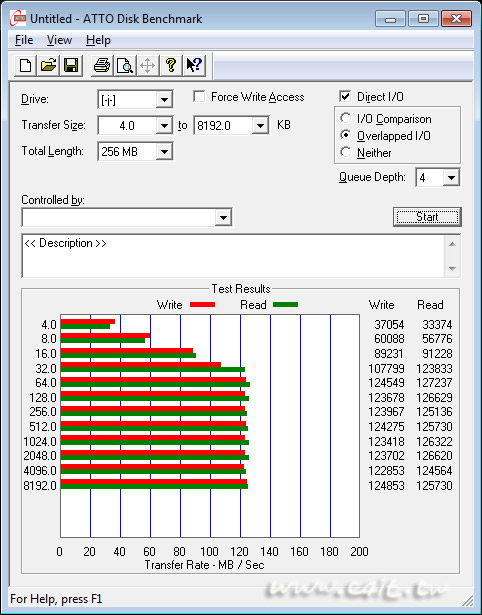Screen dimensions: 482x615
Task: Minimize the ATTO Disk Benchmark window
Action: [x=390, y=18]
